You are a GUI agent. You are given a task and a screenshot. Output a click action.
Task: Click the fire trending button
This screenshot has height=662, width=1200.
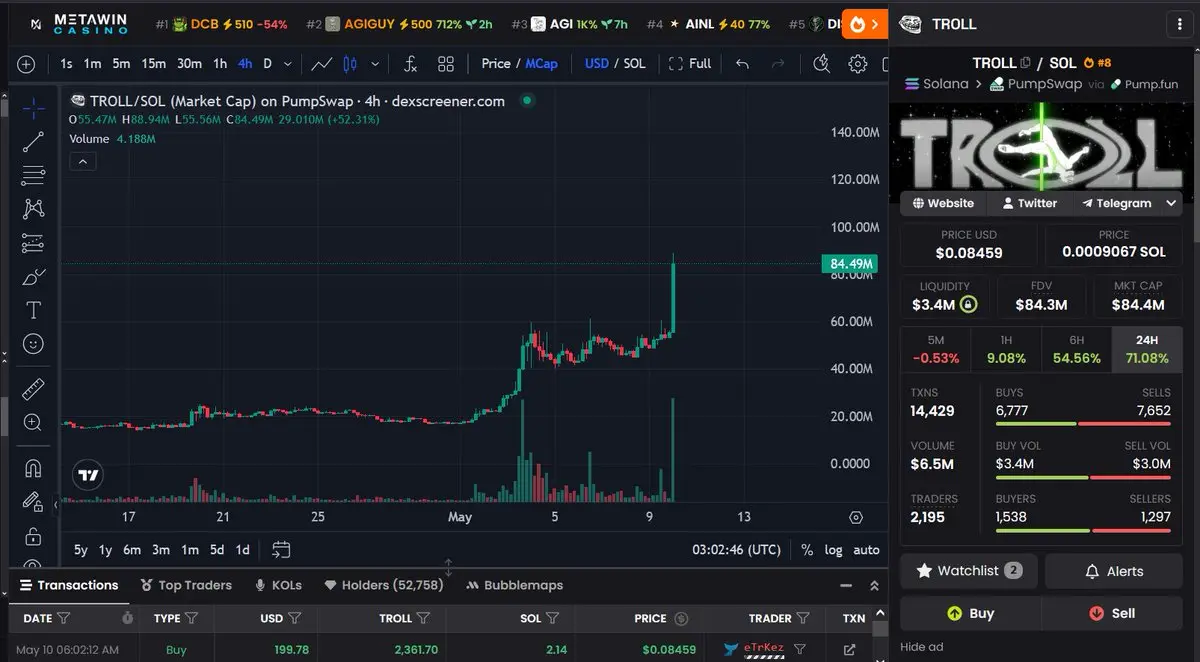pos(864,24)
